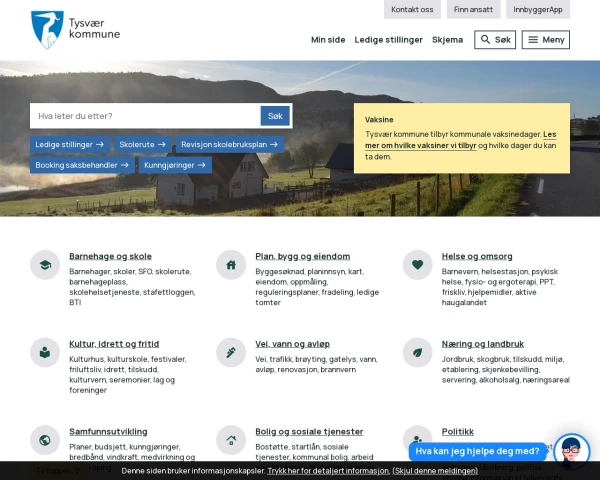Click the blue Søk button in the hero search

(x=275, y=116)
